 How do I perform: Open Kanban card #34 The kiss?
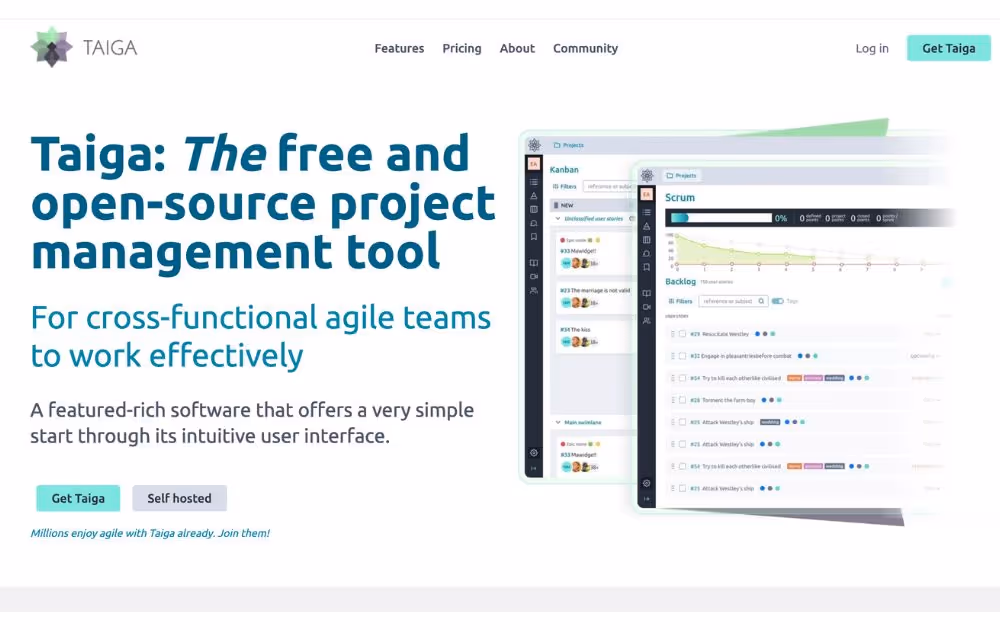(594, 336)
